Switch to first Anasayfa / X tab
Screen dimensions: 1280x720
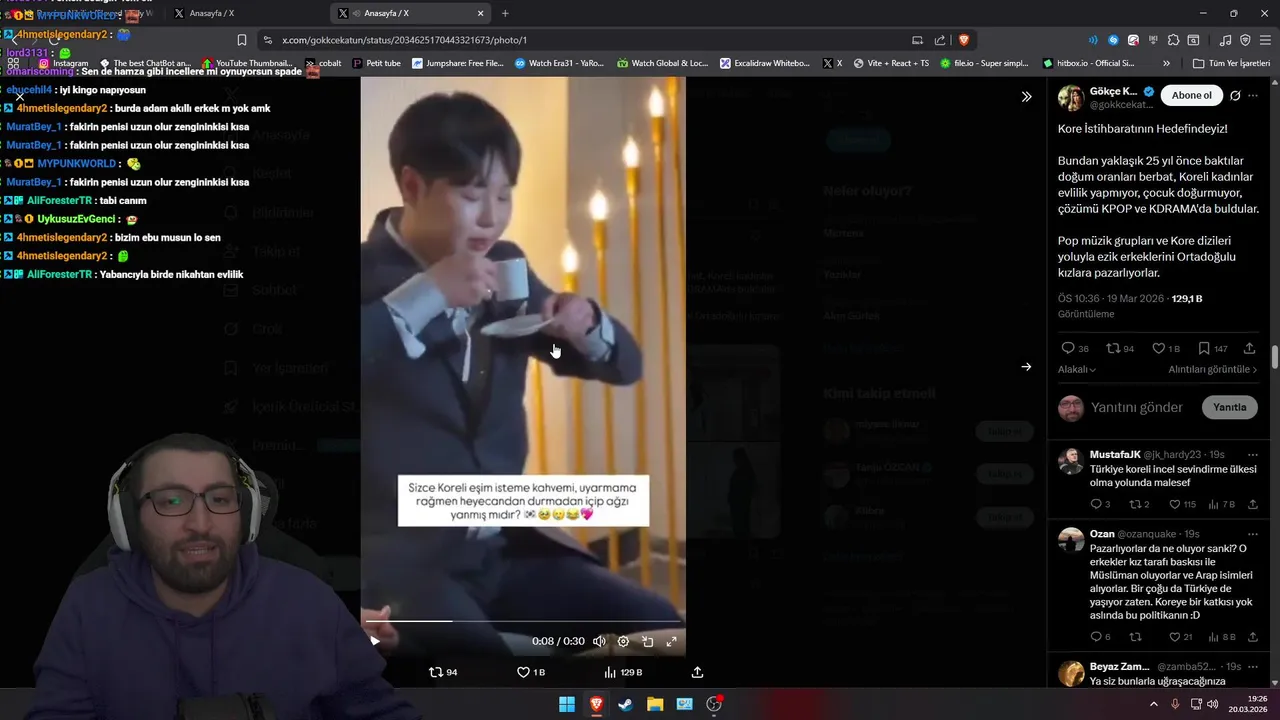coord(243,13)
